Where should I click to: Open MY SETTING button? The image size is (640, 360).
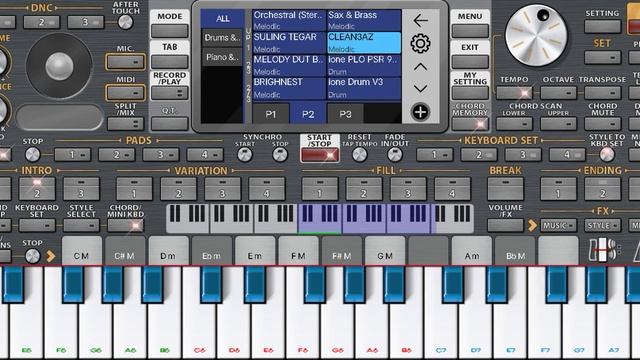[x=470, y=93]
